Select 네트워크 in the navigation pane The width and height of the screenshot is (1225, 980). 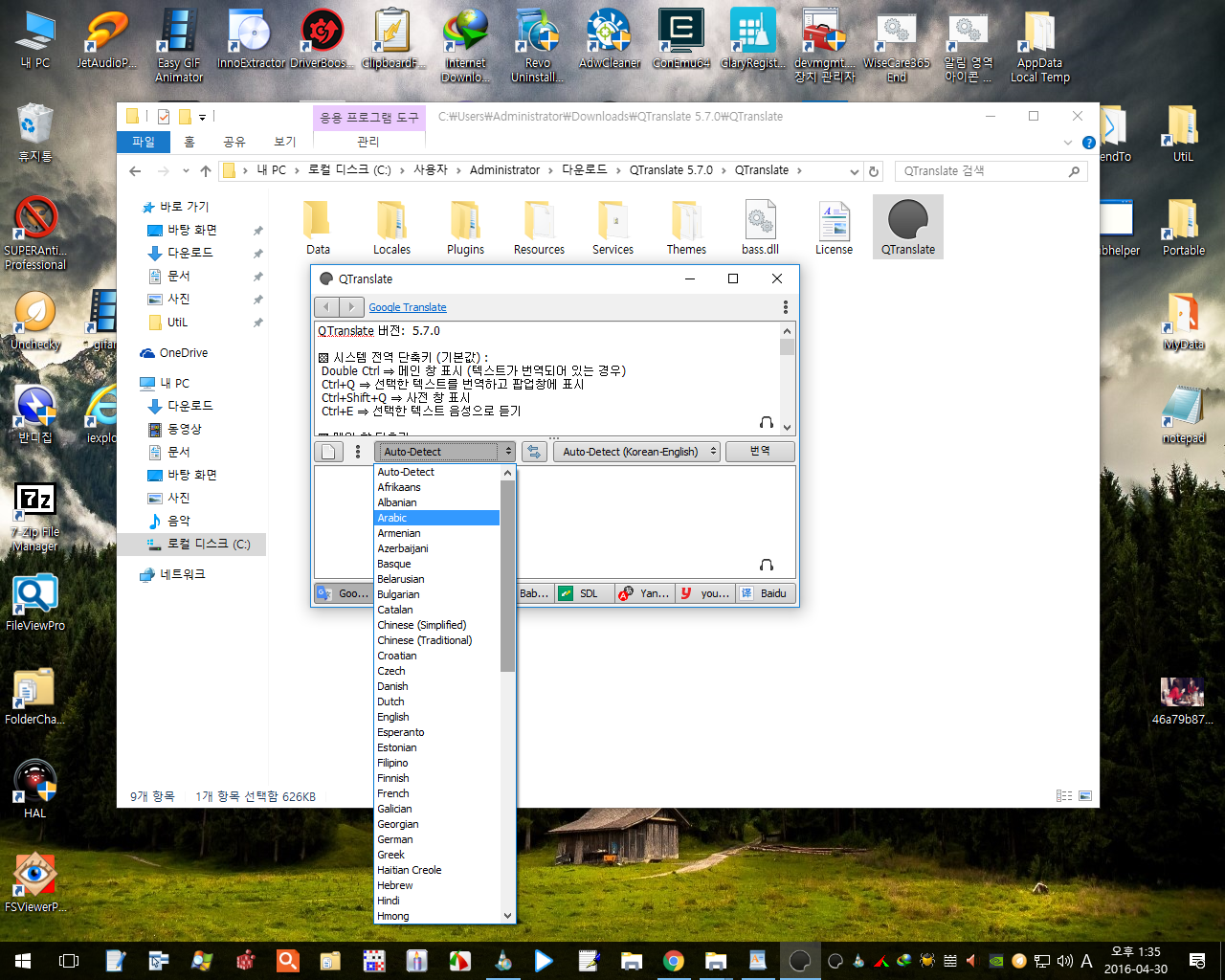[173, 574]
